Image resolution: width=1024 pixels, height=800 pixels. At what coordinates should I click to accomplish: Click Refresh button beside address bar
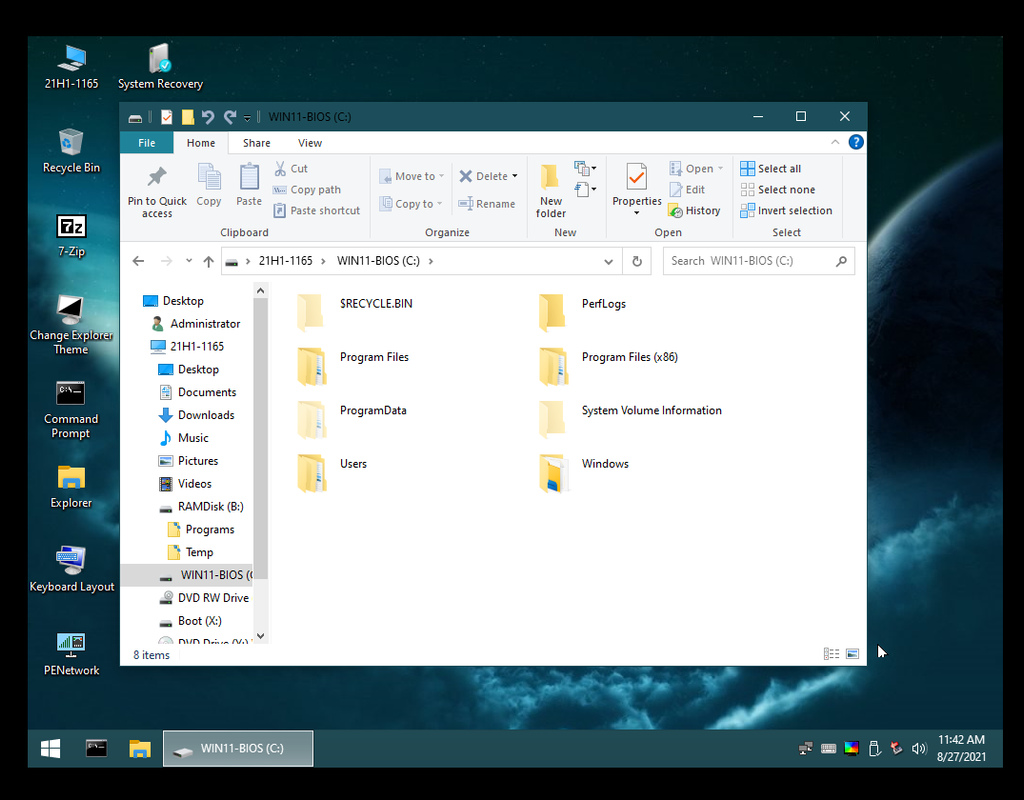(637, 261)
